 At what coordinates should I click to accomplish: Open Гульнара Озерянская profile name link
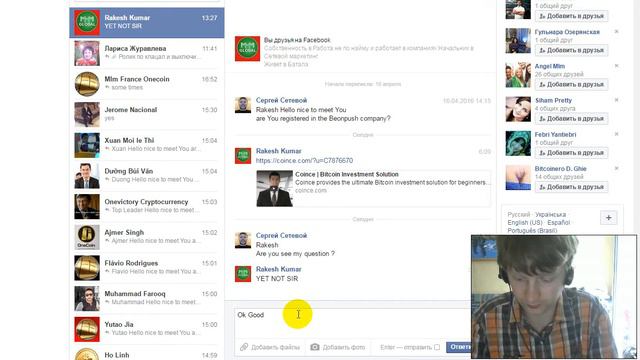click(x=567, y=32)
